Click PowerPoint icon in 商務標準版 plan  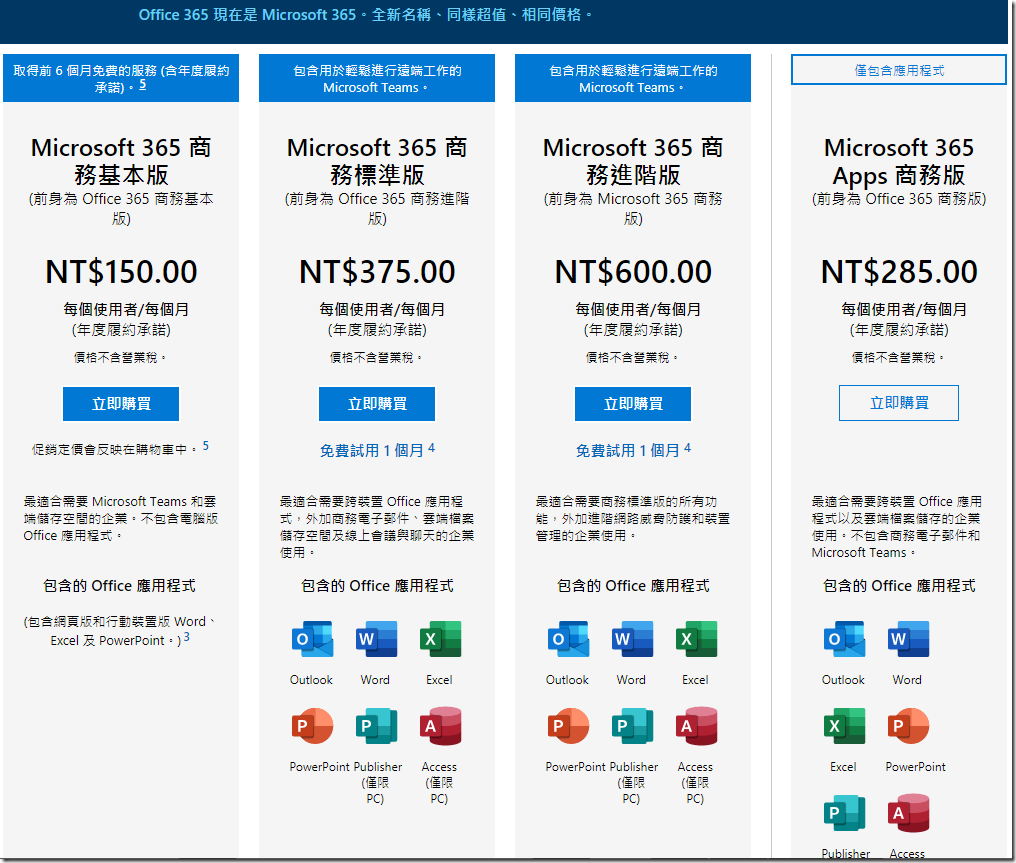click(x=312, y=726)
